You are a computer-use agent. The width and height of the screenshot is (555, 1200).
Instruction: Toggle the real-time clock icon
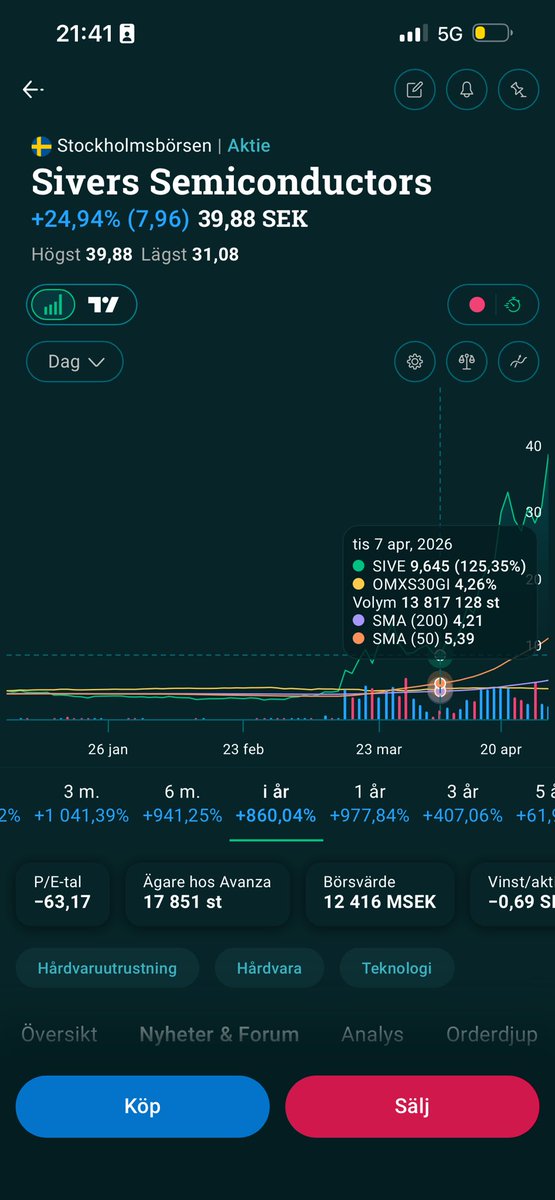512,305
